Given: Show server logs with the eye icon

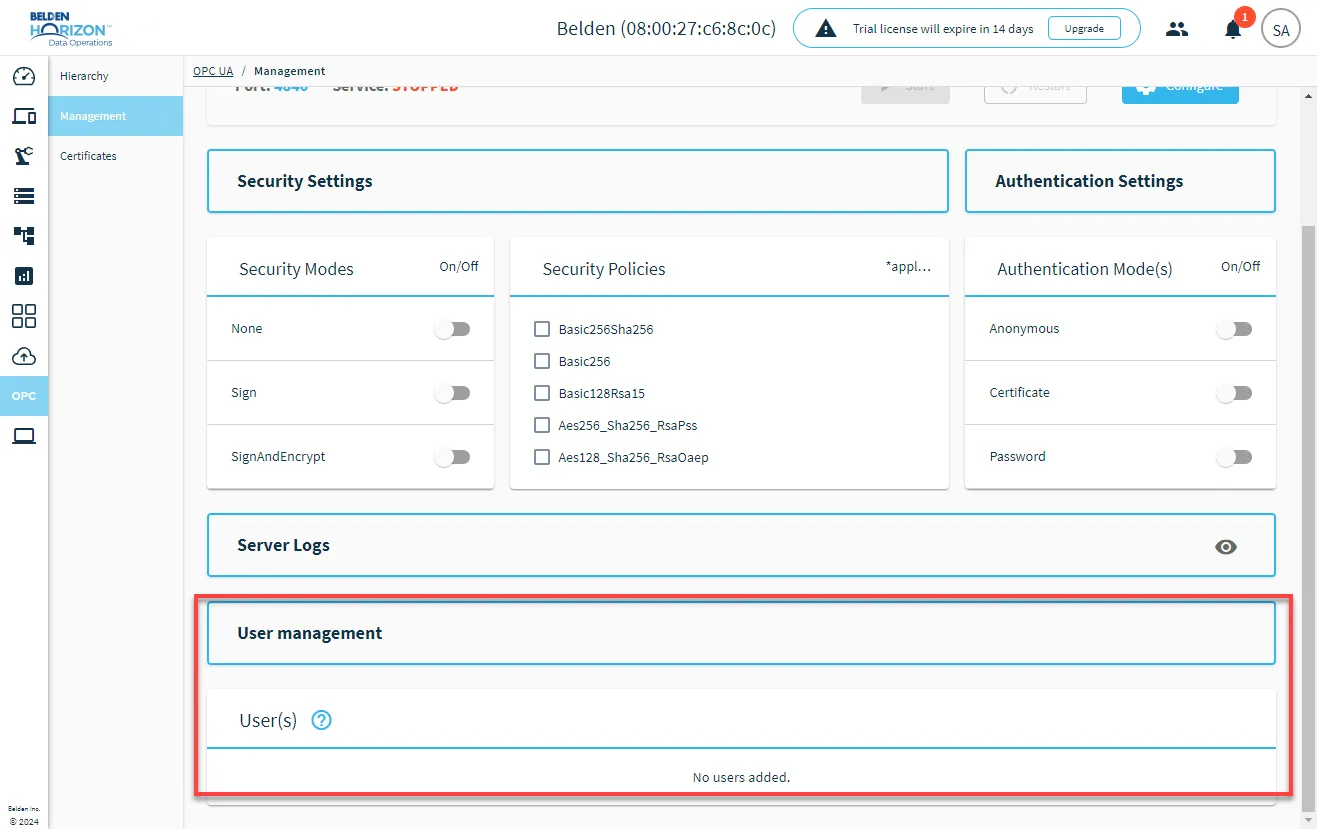Looking at the screenshot, I should pyautogui.click(x=1226, y=546).
